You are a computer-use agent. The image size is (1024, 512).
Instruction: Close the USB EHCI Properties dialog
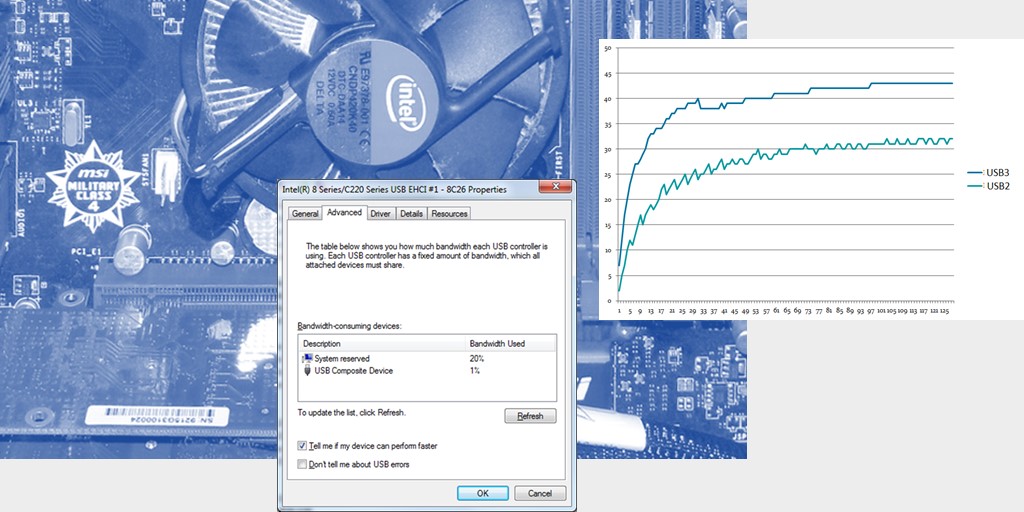[556, 187]
